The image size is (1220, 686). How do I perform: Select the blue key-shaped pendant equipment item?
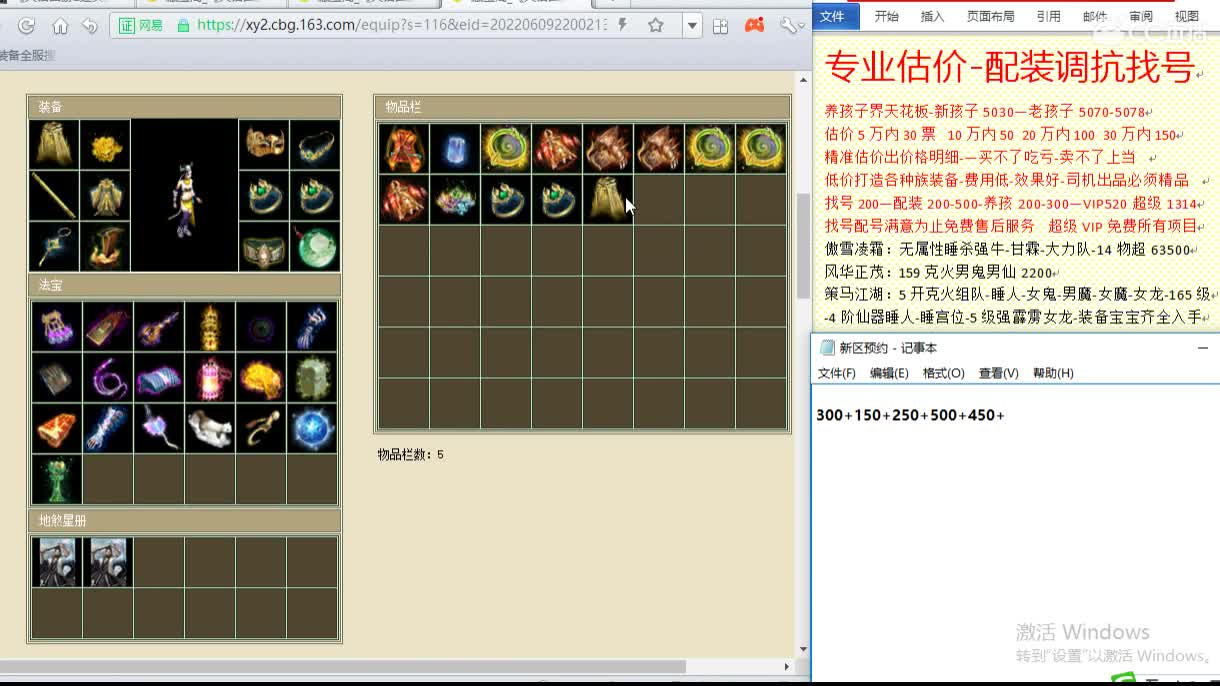click(54, 247)
